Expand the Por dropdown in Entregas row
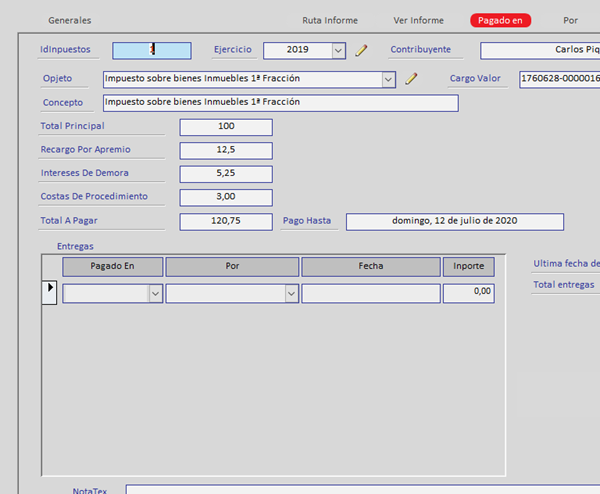This screenshot has height=494, width=600. 291,294
